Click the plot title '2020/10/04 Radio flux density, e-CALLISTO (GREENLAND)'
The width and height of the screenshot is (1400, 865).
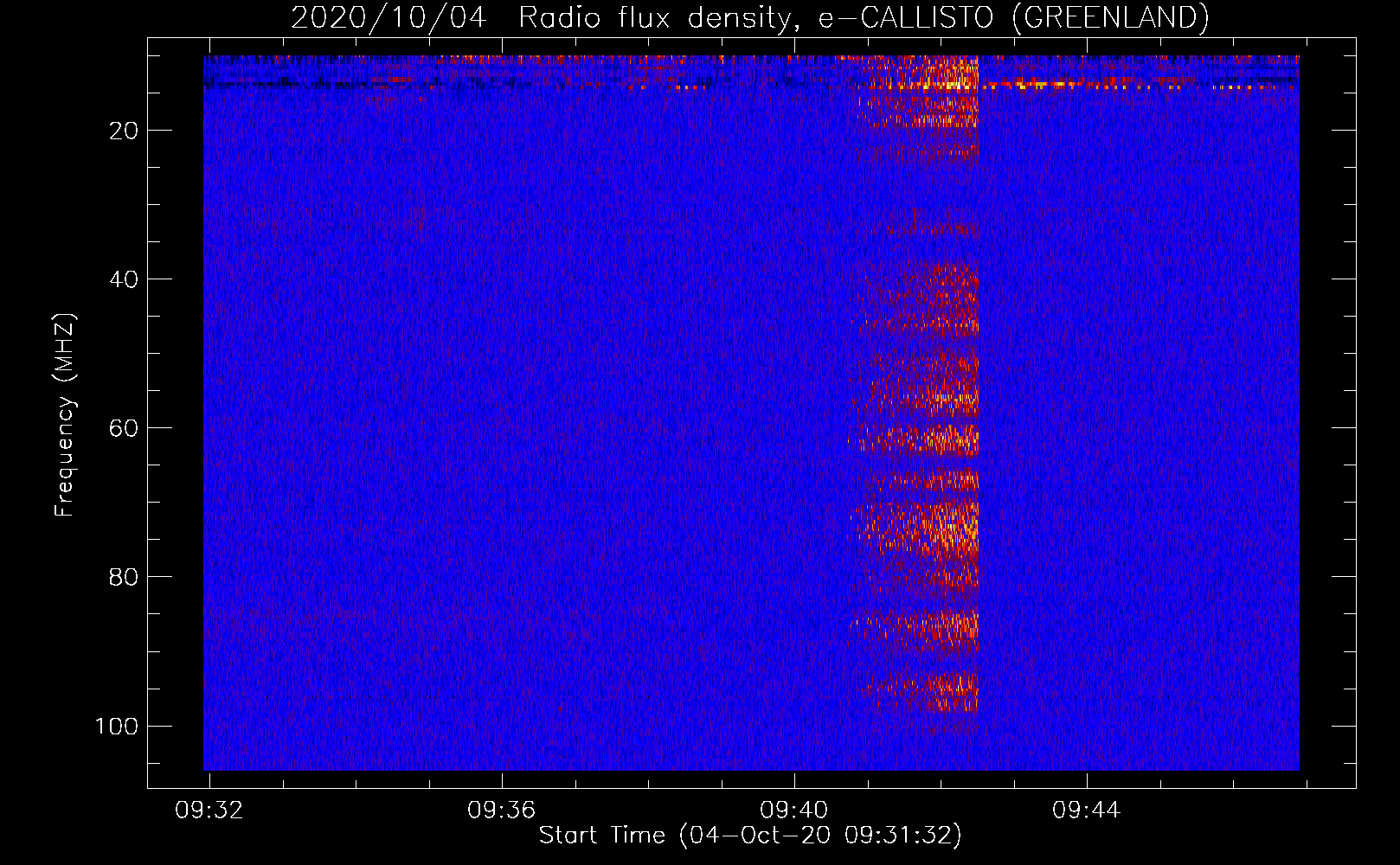pos(749,17)
